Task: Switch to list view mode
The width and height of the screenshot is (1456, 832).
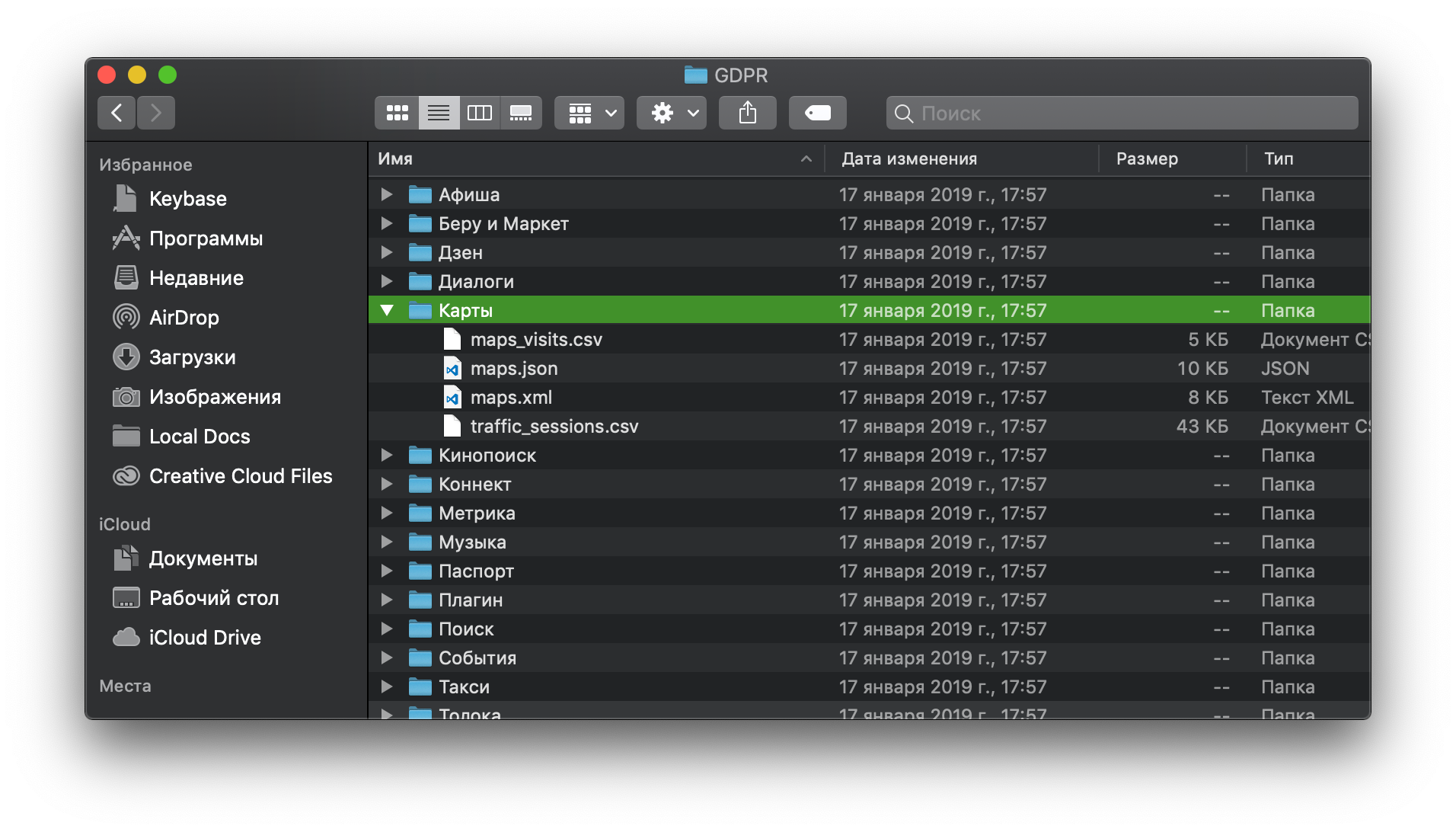Action: point(439,114)
